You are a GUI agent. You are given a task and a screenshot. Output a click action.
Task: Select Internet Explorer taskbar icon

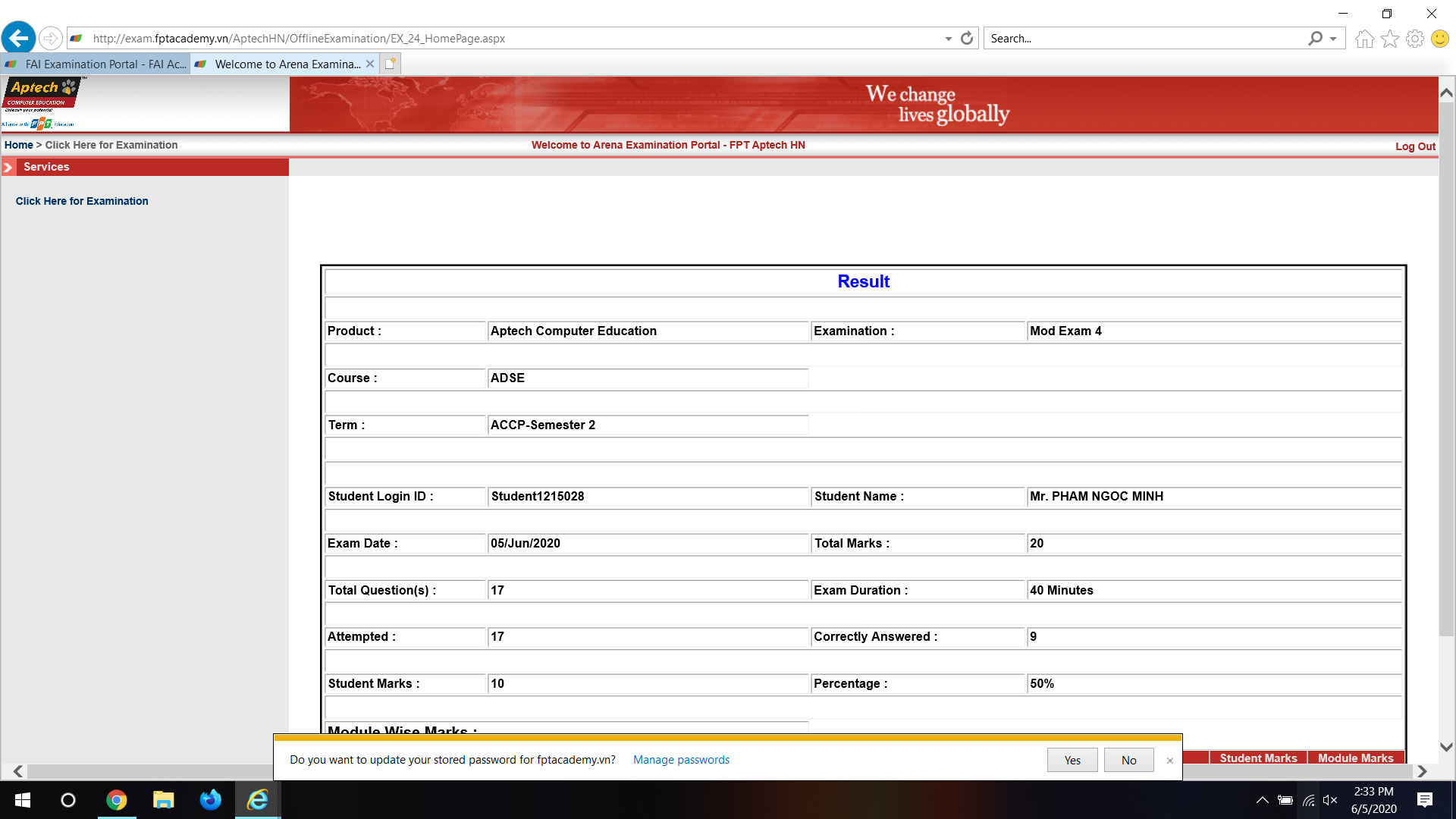[258, 800]
